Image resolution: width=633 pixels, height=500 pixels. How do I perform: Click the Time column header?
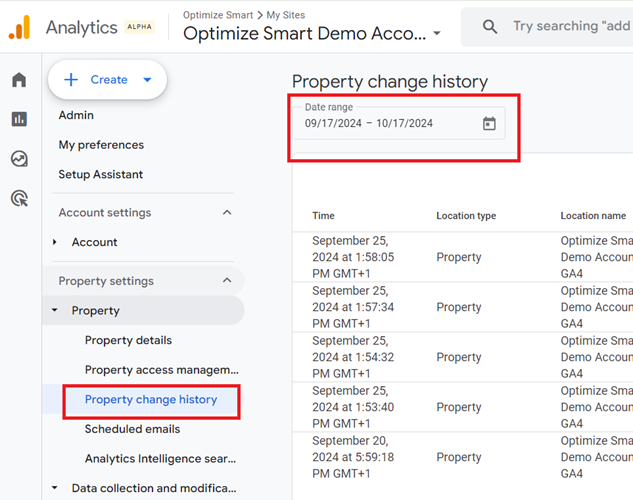tap(323, 216)
